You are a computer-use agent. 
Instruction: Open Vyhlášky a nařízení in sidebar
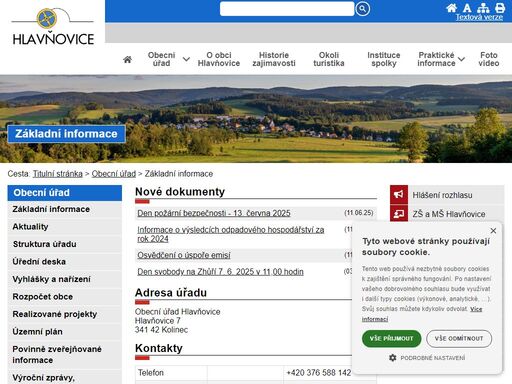click(65, 279)
